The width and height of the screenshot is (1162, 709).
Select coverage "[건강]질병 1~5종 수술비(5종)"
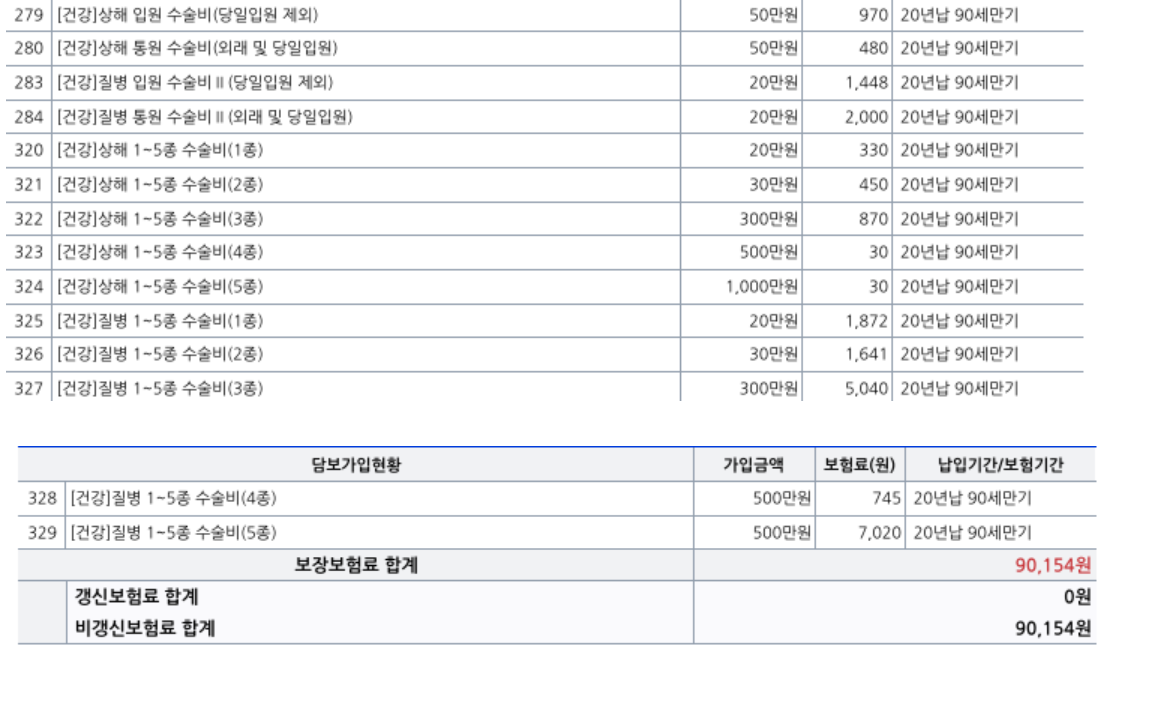[x=173, y=533]
